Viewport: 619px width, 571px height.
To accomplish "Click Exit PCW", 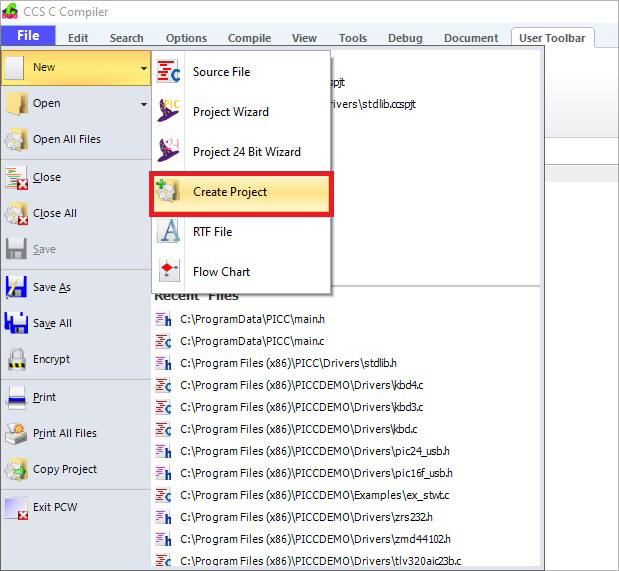I will tap(55, 507).
